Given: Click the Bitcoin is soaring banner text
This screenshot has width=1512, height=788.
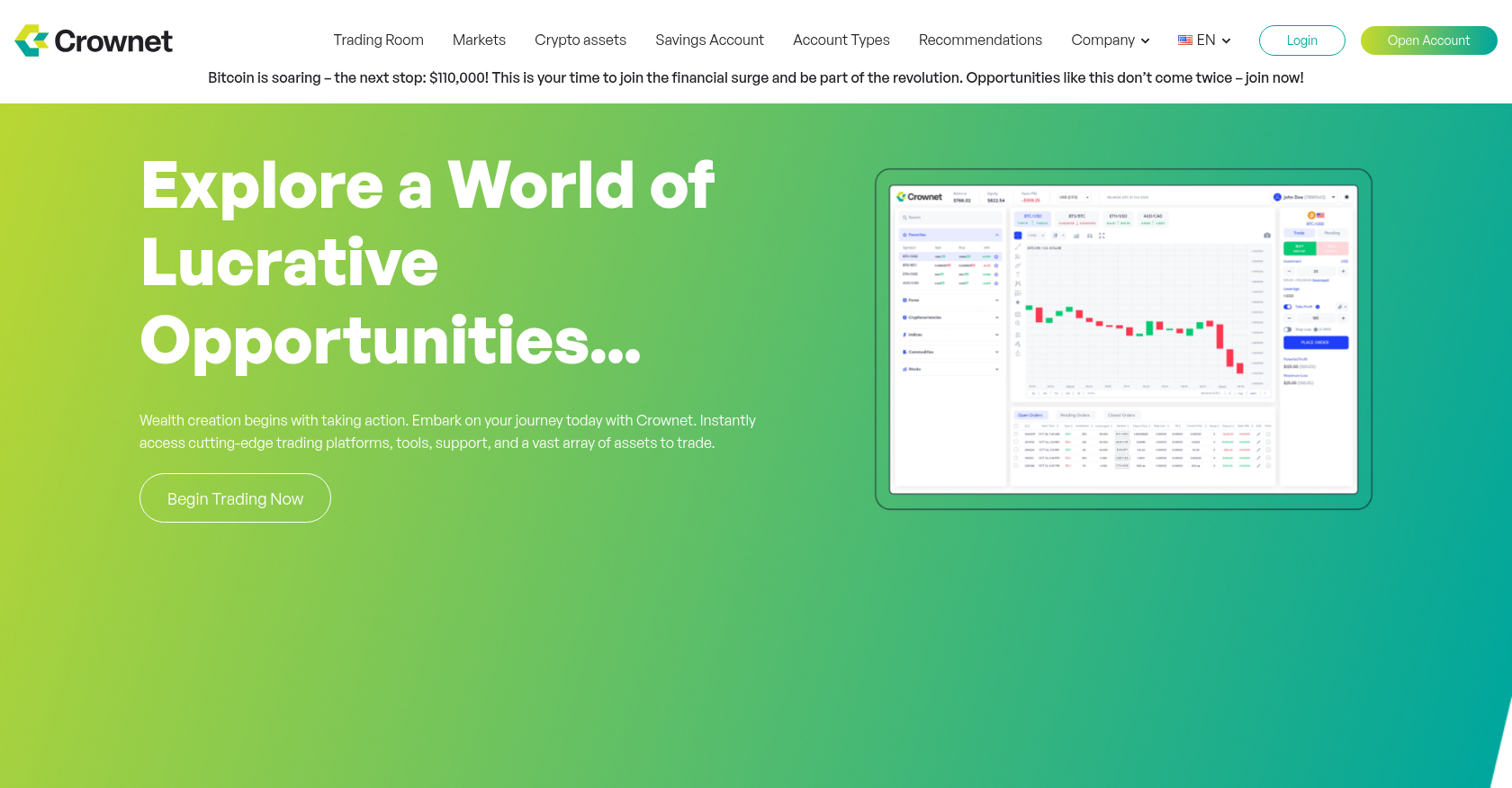Looking at the screenshot, I should point(756,77).
